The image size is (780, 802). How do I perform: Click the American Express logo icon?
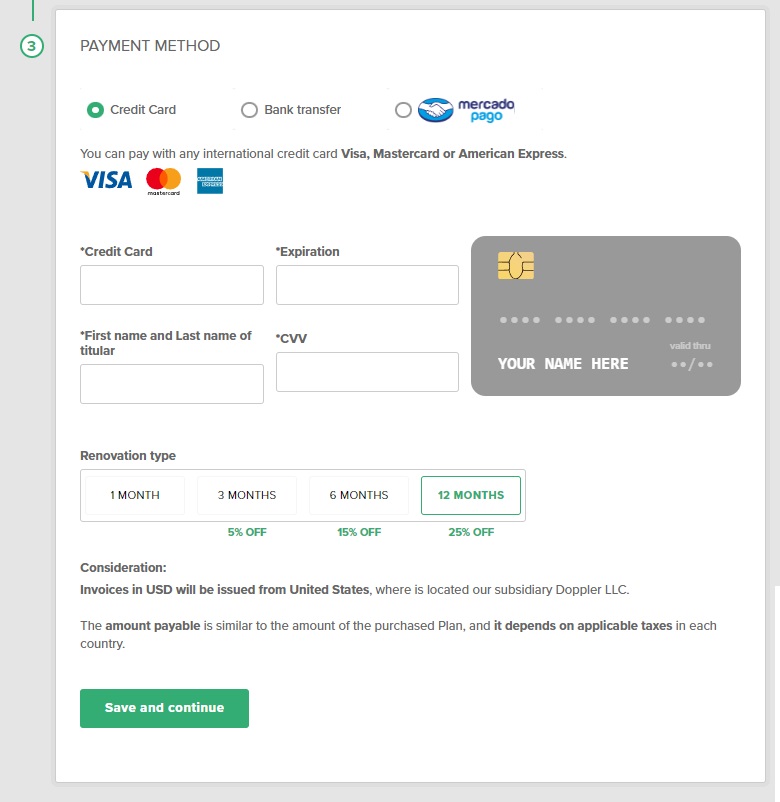click(x=210, y=181)
